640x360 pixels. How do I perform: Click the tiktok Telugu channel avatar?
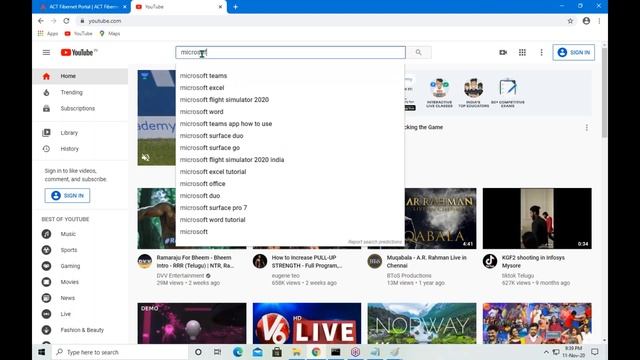490,261
